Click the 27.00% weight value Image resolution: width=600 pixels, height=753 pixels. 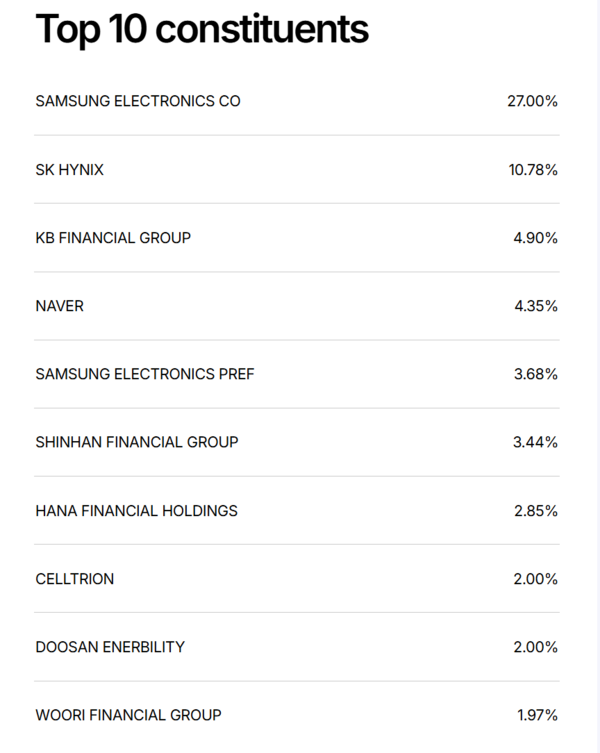[x=532, y=101]
